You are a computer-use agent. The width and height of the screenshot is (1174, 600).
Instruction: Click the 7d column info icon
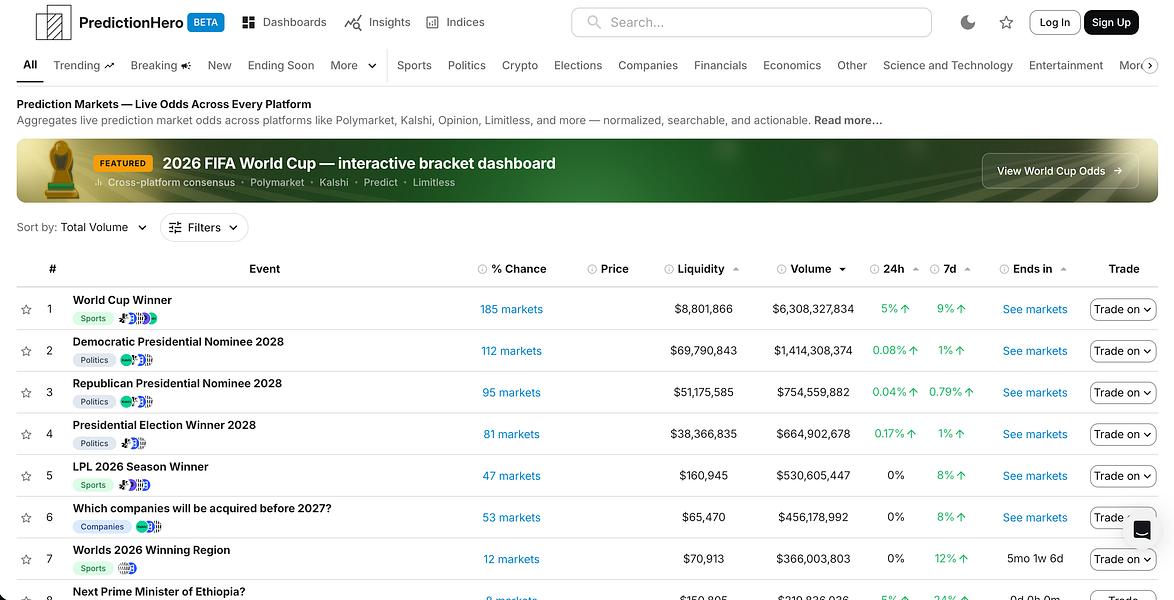pyautogui.click(x=934, y=269)
